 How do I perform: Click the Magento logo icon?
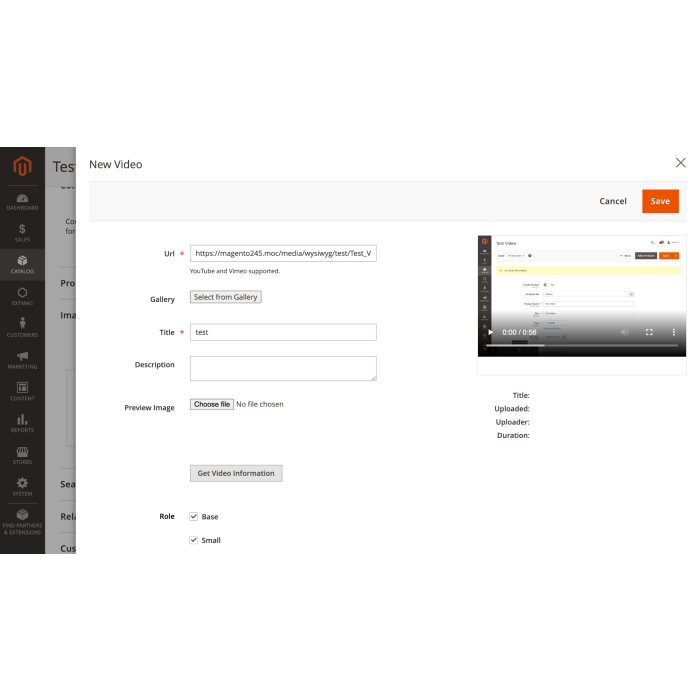pos(22,166)
